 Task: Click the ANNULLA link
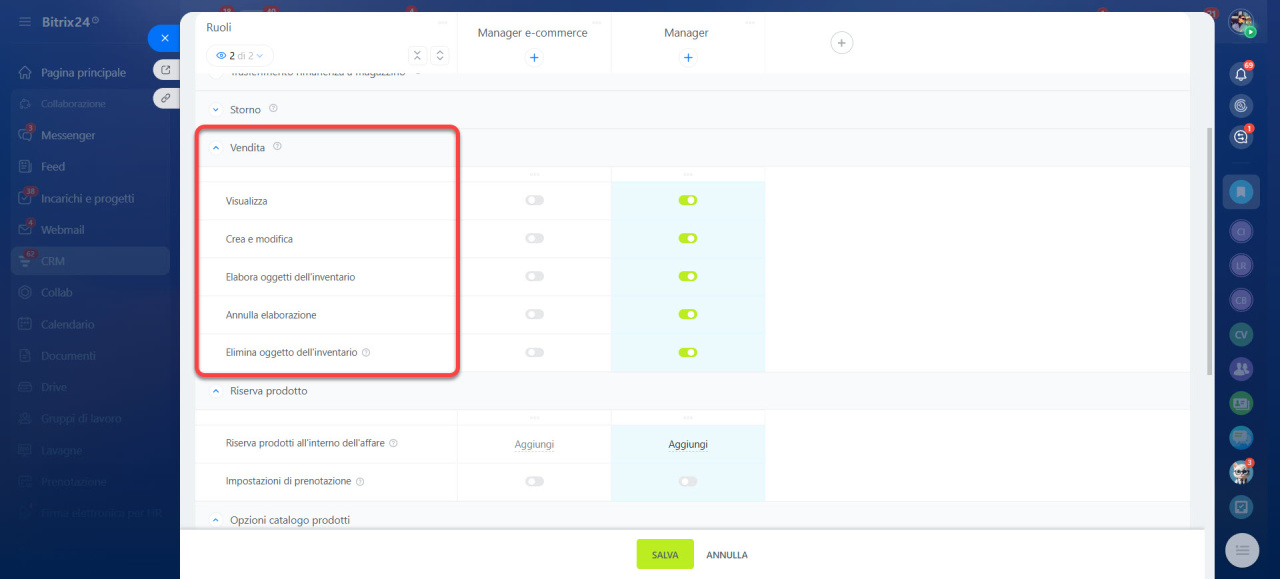click(727, 555)
